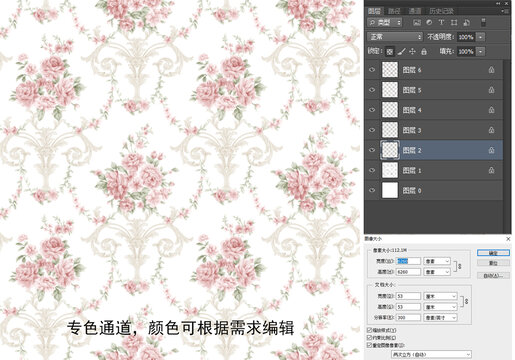
Task: Filter layers by adjustment layer icon
Action: click(x=429, y=23)
